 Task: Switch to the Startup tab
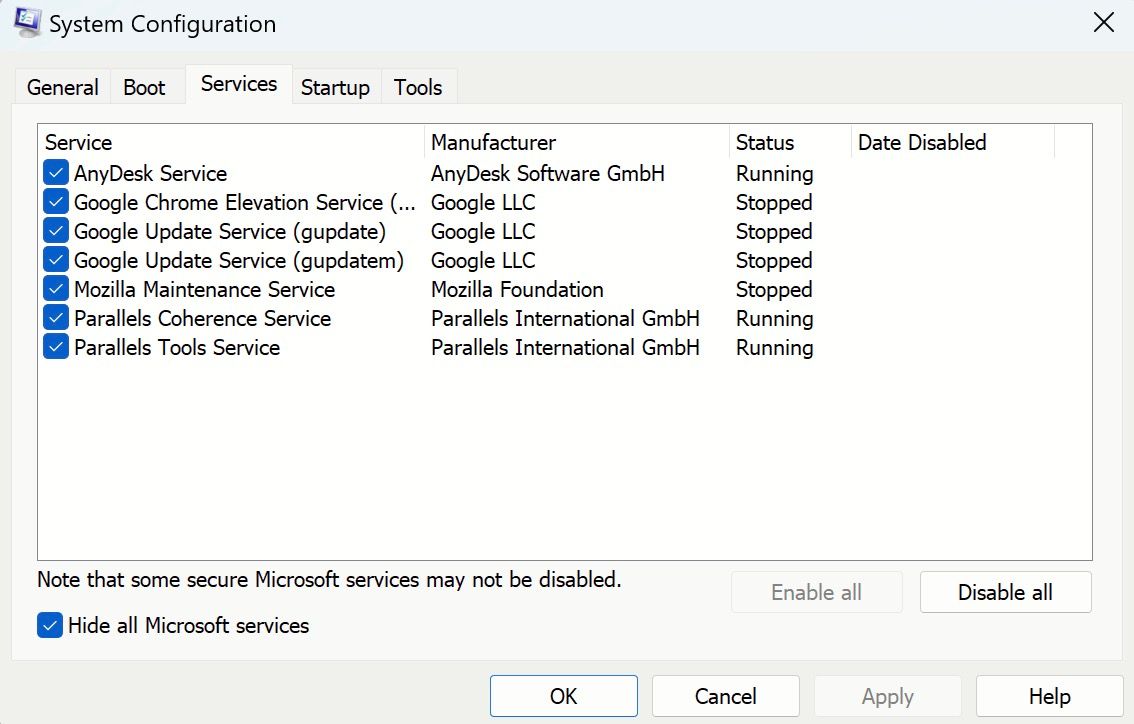pos(335,87)
